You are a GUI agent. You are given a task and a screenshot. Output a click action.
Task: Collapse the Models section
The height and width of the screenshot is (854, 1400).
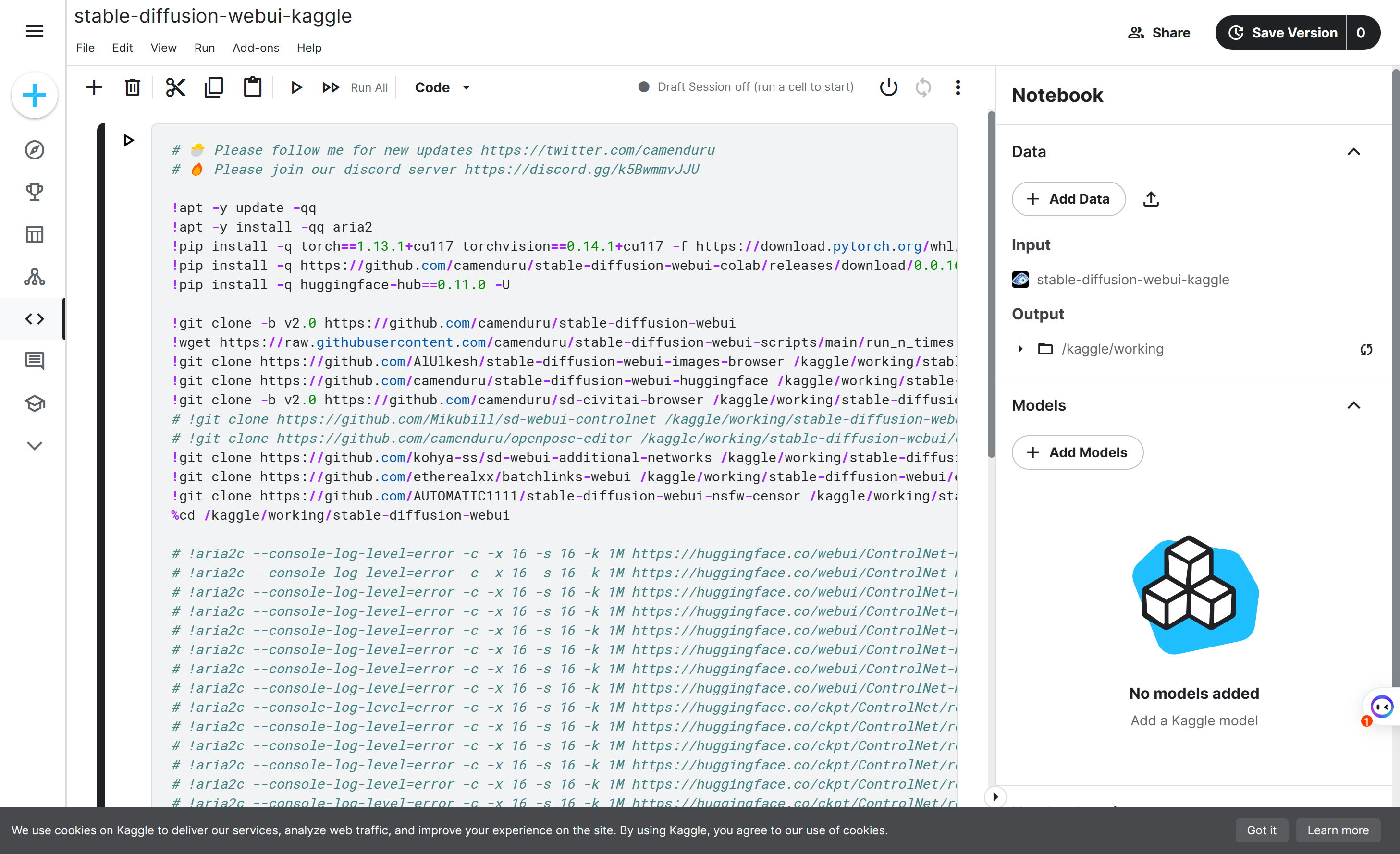pos(1354,405)
